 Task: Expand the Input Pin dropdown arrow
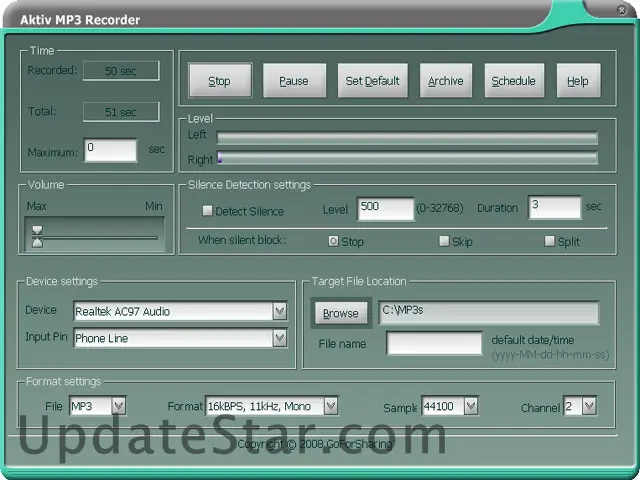(280, 338)
